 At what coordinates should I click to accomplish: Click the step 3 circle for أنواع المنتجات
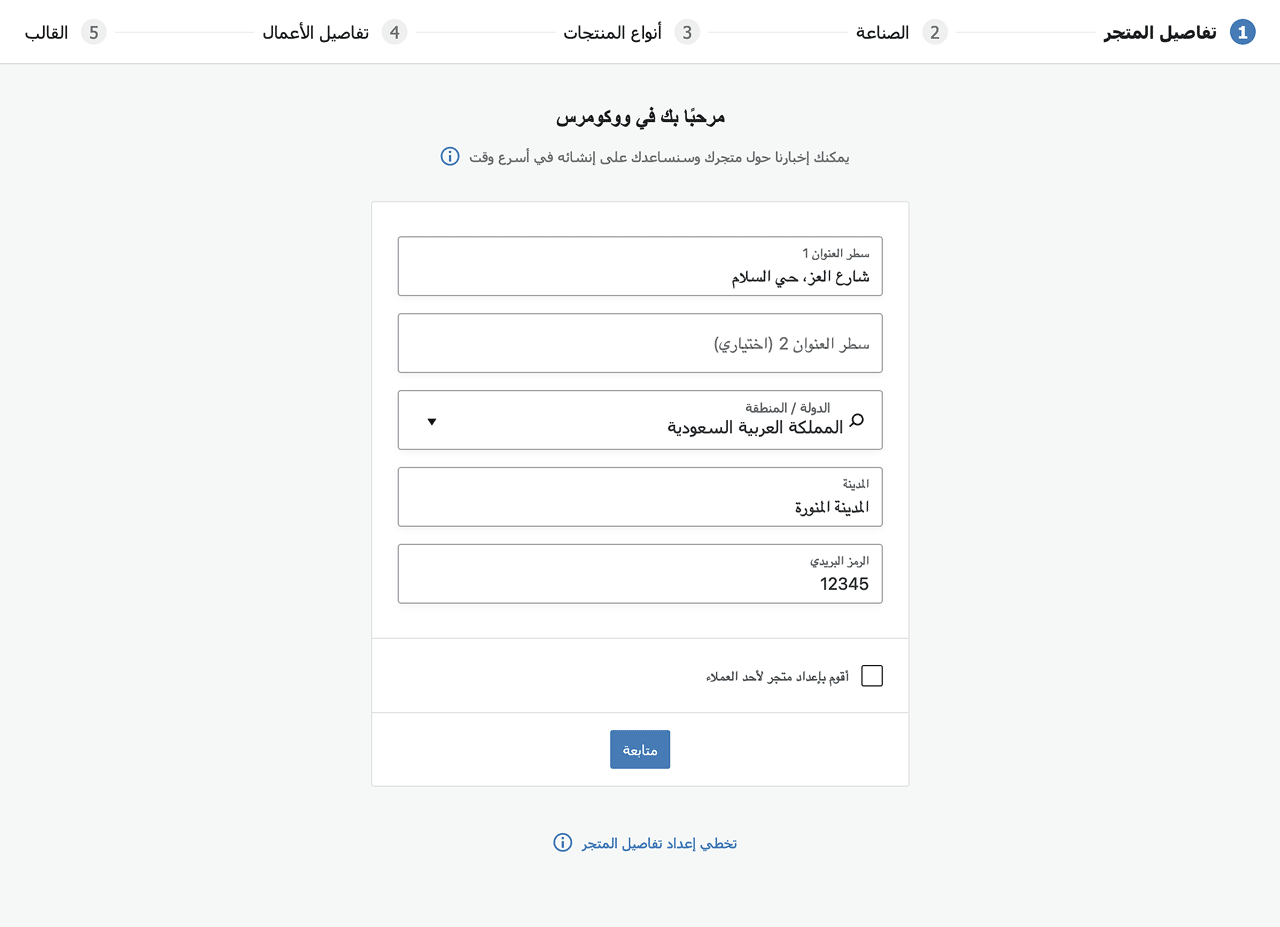click(687, 31)
